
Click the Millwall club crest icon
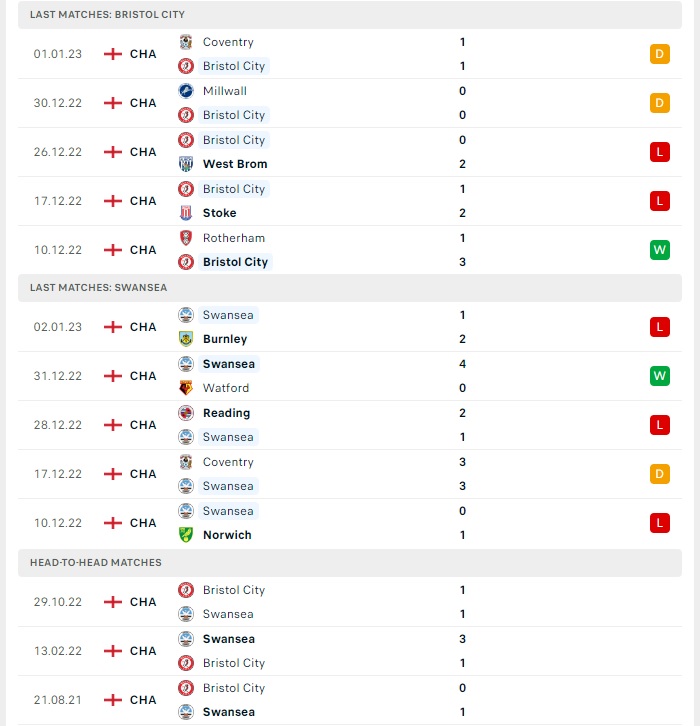click(x=186, y=91)
